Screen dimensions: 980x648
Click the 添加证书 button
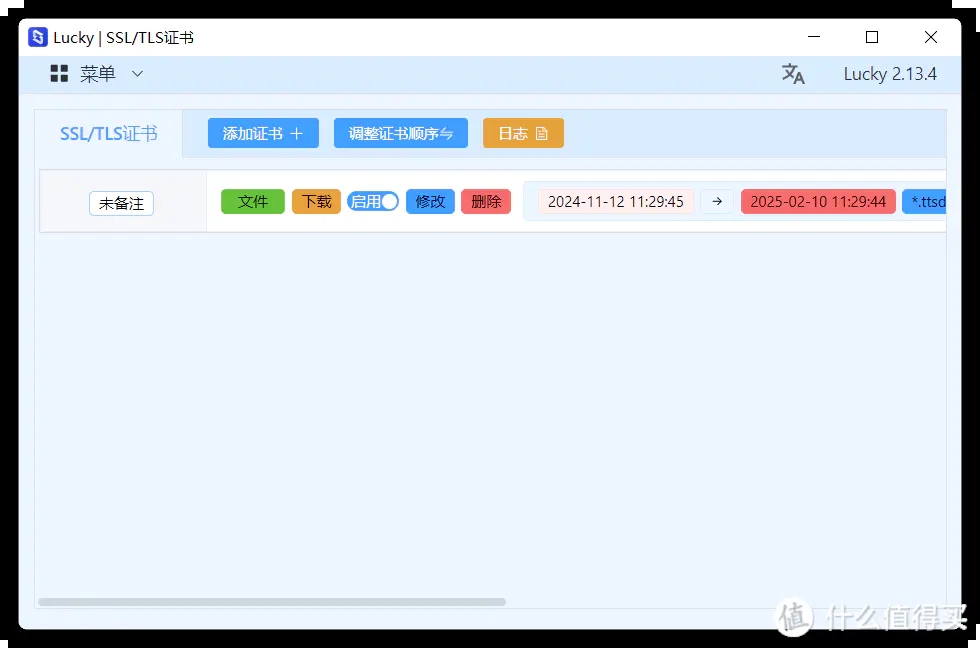263,133
